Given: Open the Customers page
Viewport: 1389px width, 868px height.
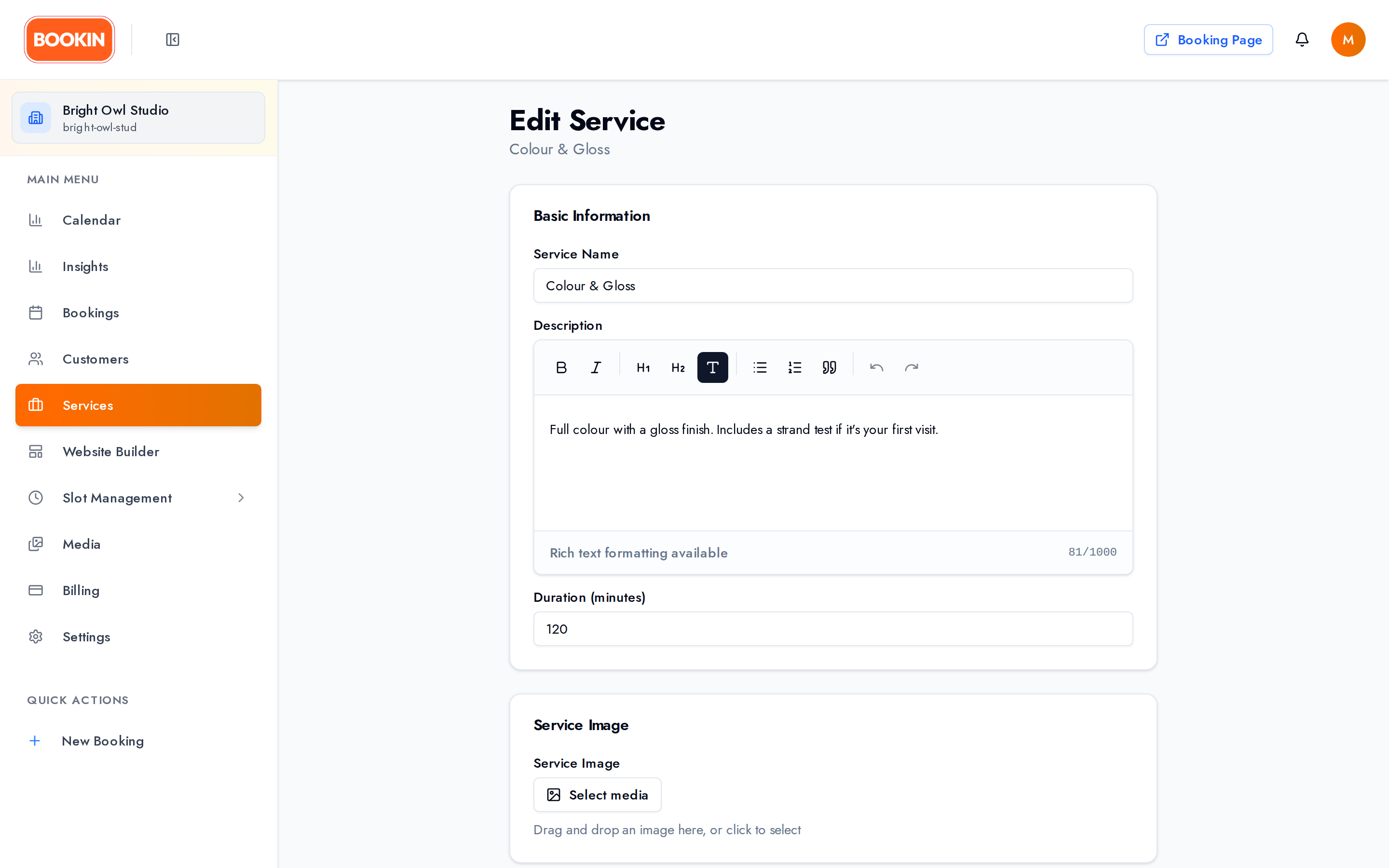Looking at the screenshot, I should tap(138, 359).
